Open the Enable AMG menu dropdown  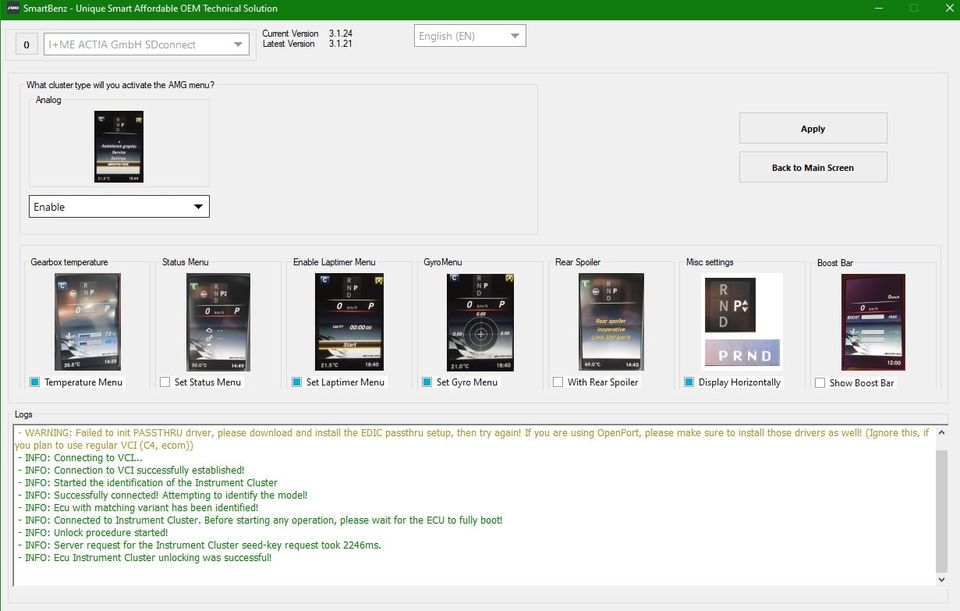[119, 207]
